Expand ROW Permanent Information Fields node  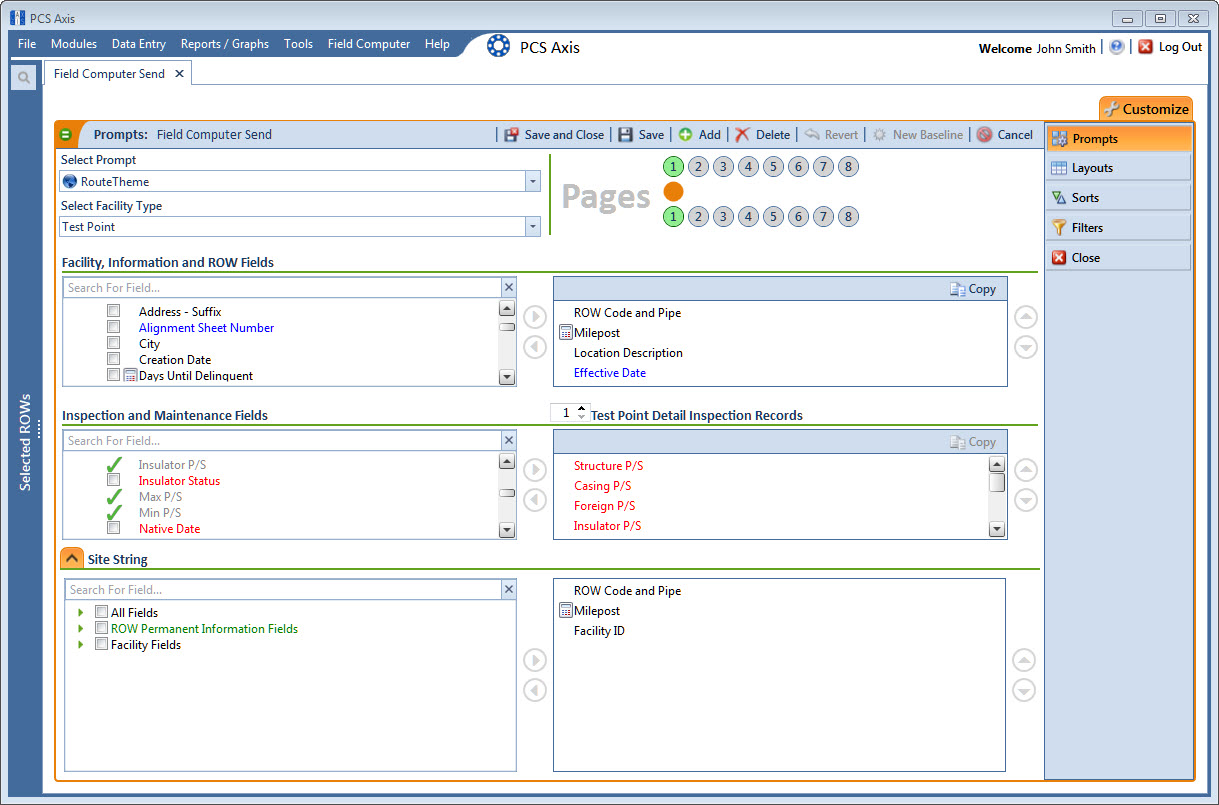click(x=81, y=629)
